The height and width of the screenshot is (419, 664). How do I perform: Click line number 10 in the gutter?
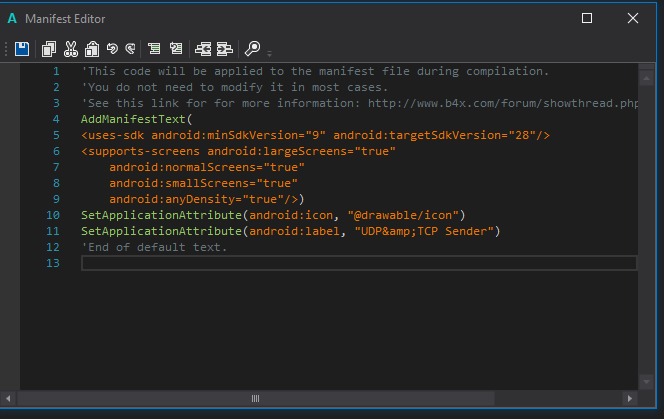(x=53, y=215)
